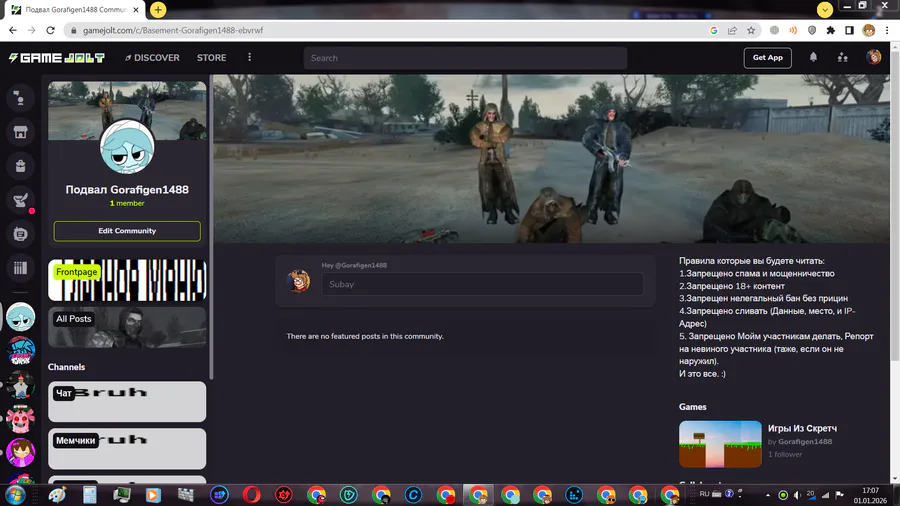
Task: Open the user avatar menu in Game Jolt header
Action: point(874,57)
